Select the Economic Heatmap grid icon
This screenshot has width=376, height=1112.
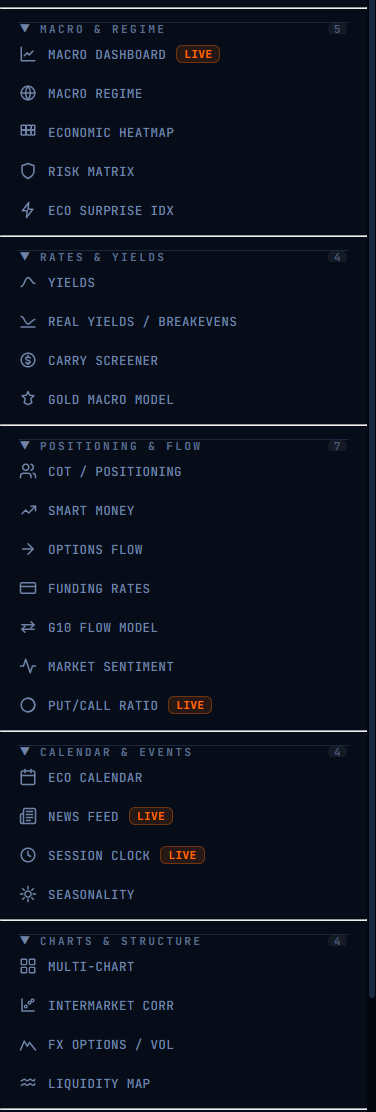(x=28, y=131)
